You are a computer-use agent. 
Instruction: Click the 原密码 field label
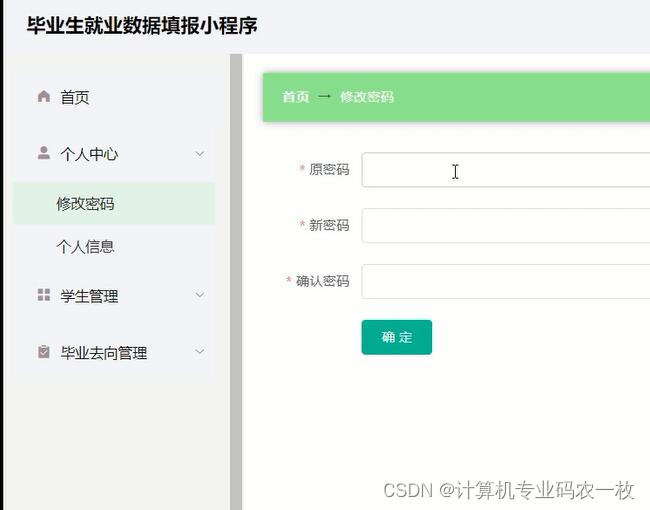(x=329, y=169)
